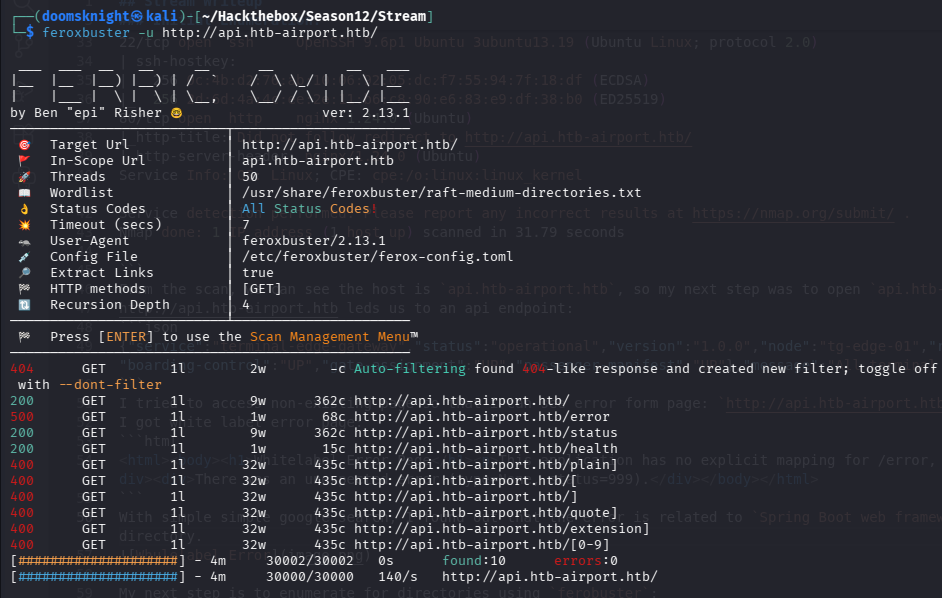Click the api.htb-airport.htb/extension] URL
Viewport: 942px width, 598px height.
click(502, 529)
